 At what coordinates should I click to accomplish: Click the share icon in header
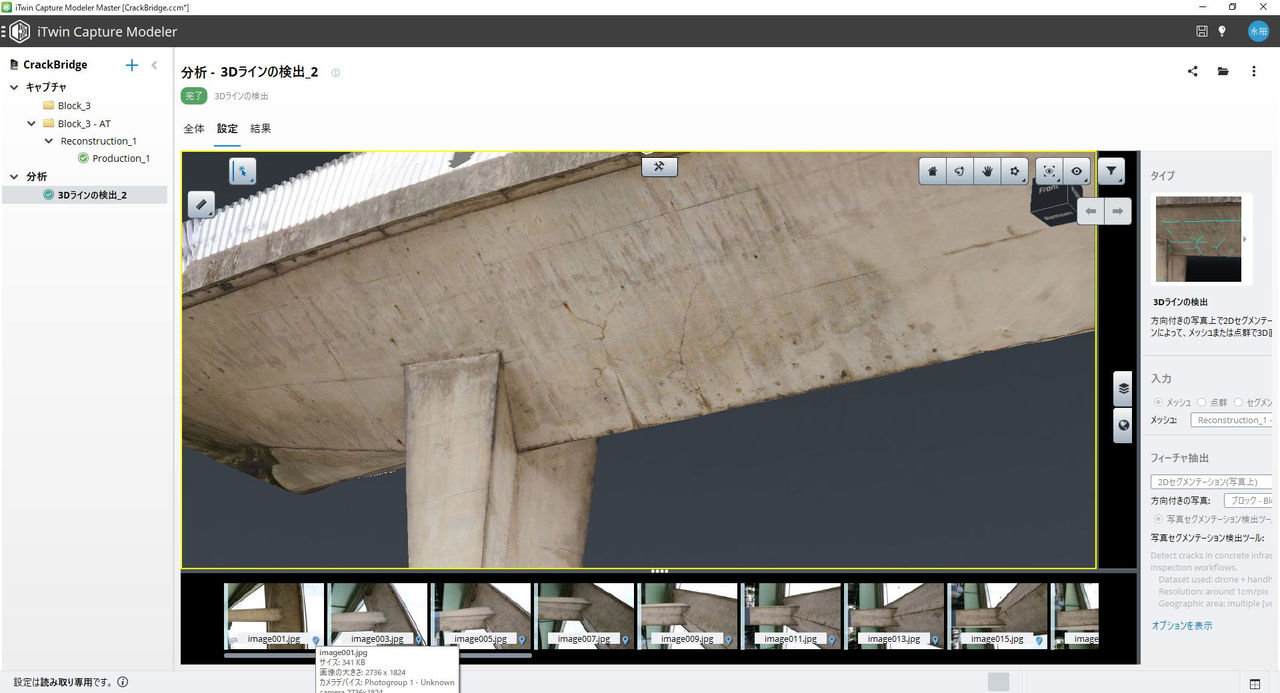[x=1193, y=71]
